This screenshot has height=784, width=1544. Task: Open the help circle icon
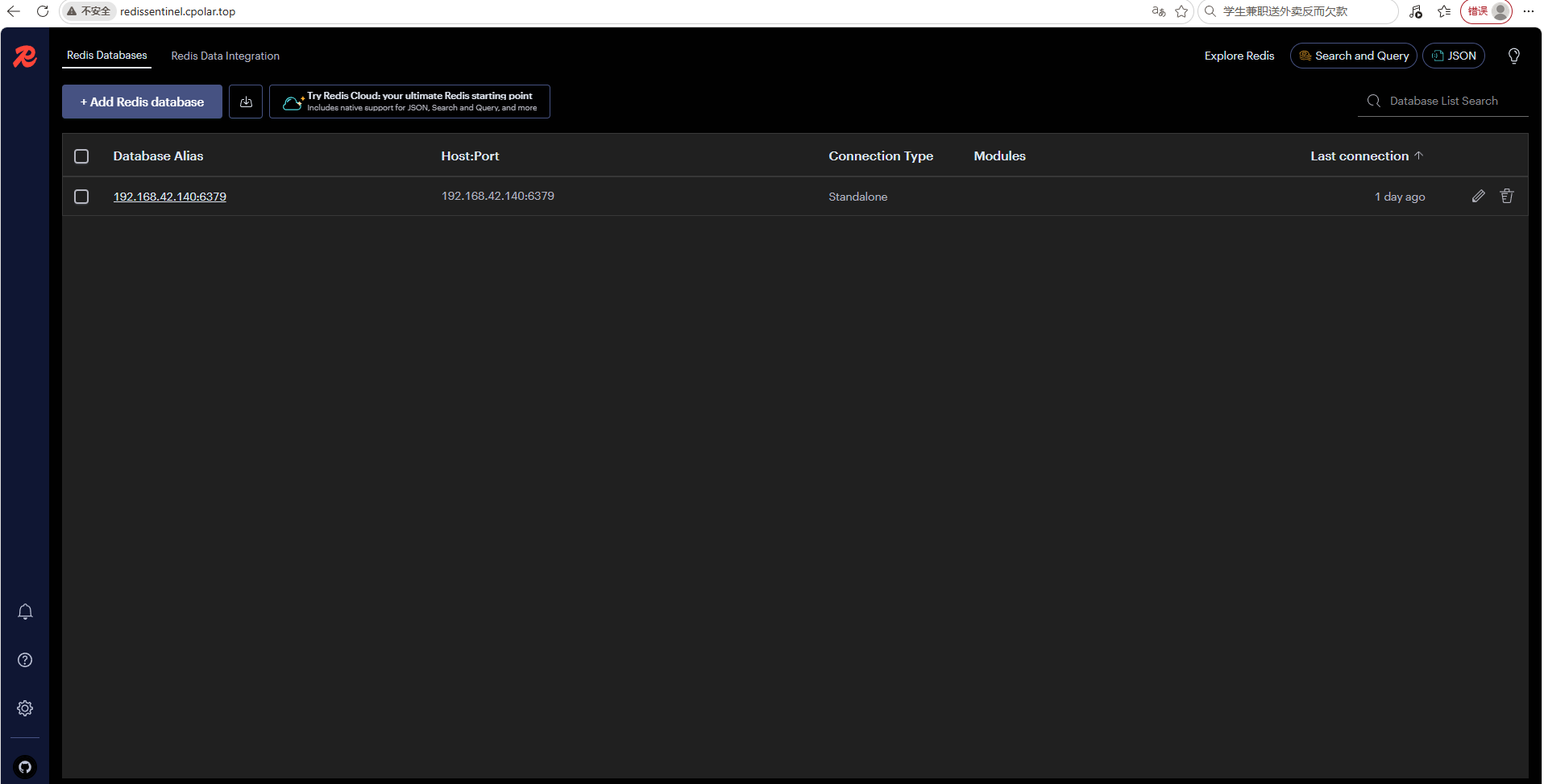coord(25,660)
